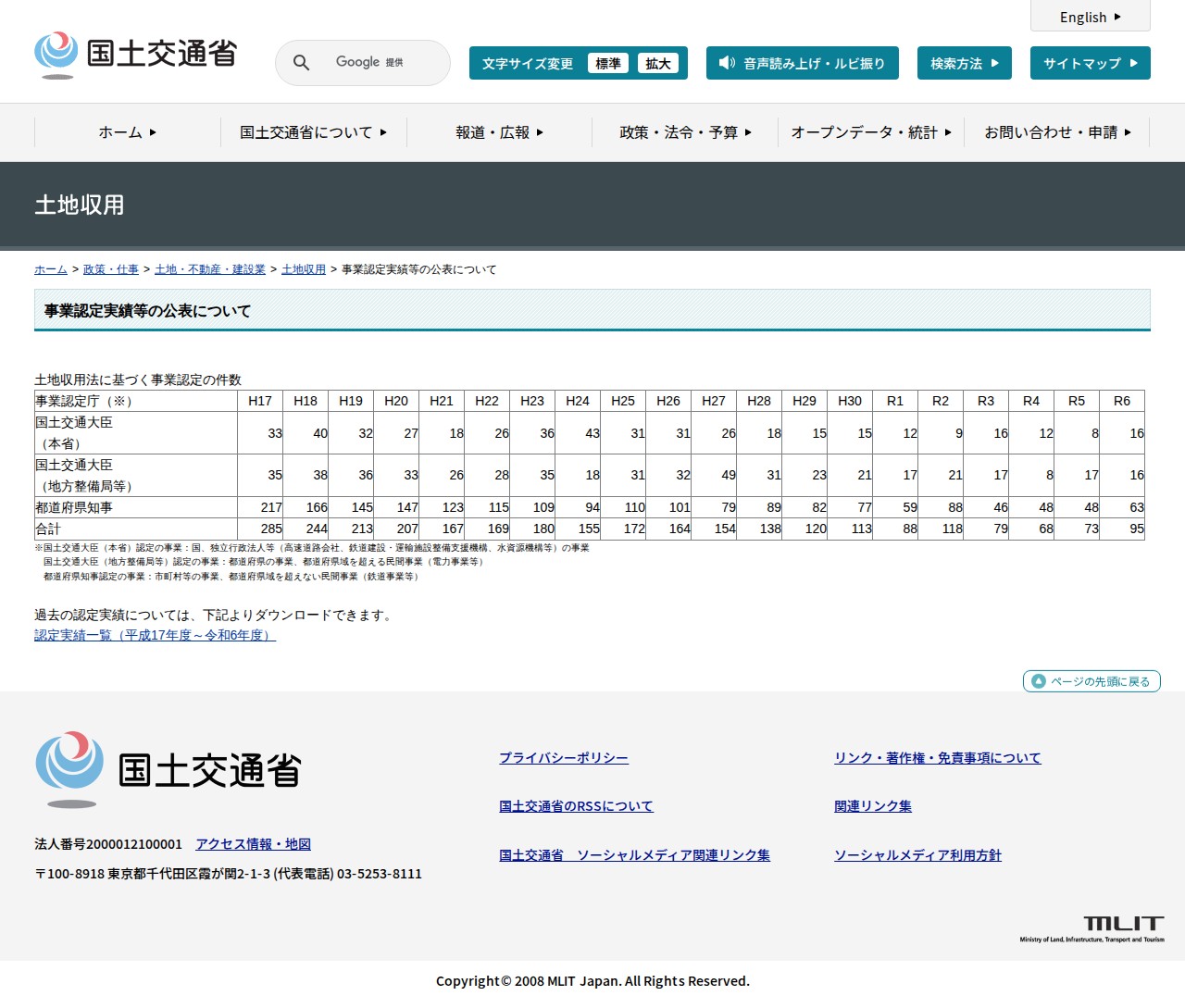Expand the 政策・法令・予算 menu
This screenshot has height=1008, width=1185.
coord(685,132)
